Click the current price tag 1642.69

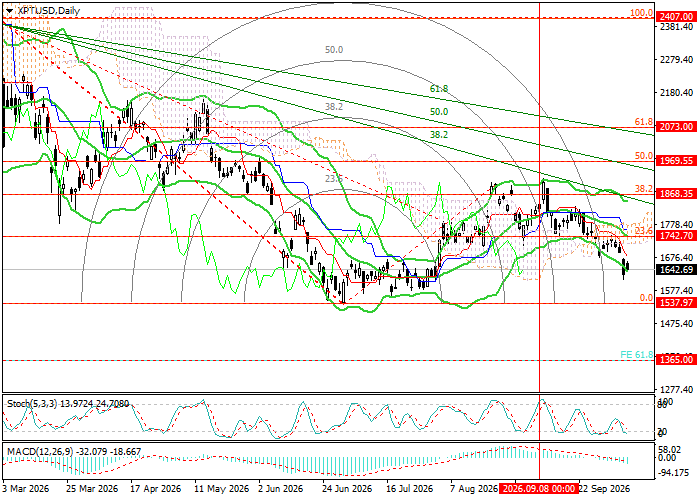[x=676, y=270]
